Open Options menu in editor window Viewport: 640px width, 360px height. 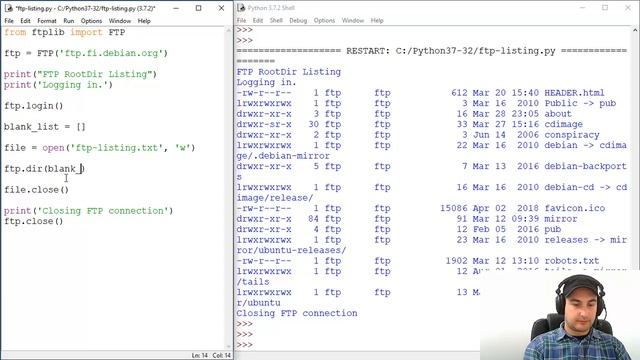click(x=91, y=21)
